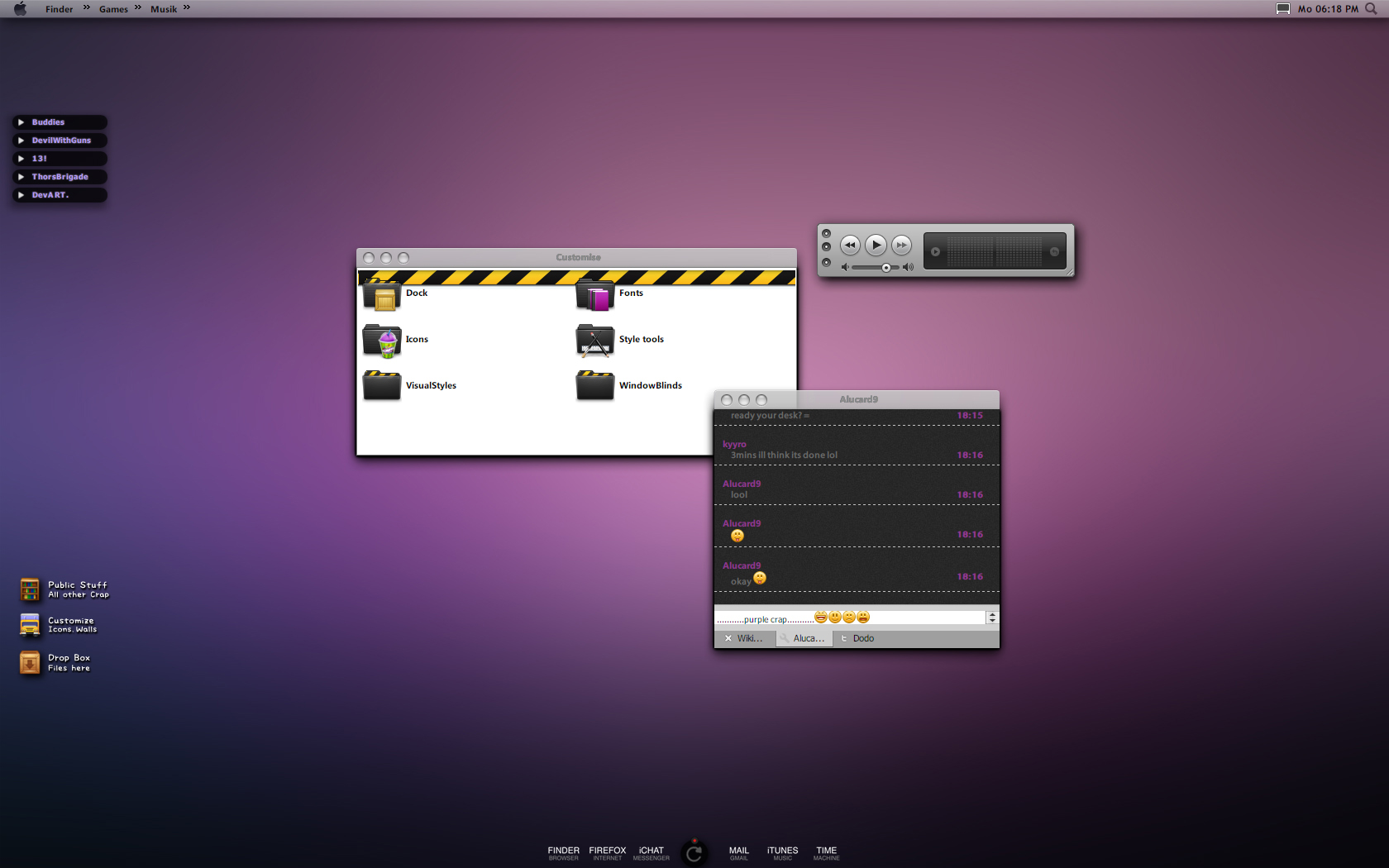Launch FIREFOX from the dock

tap(608, 853)
